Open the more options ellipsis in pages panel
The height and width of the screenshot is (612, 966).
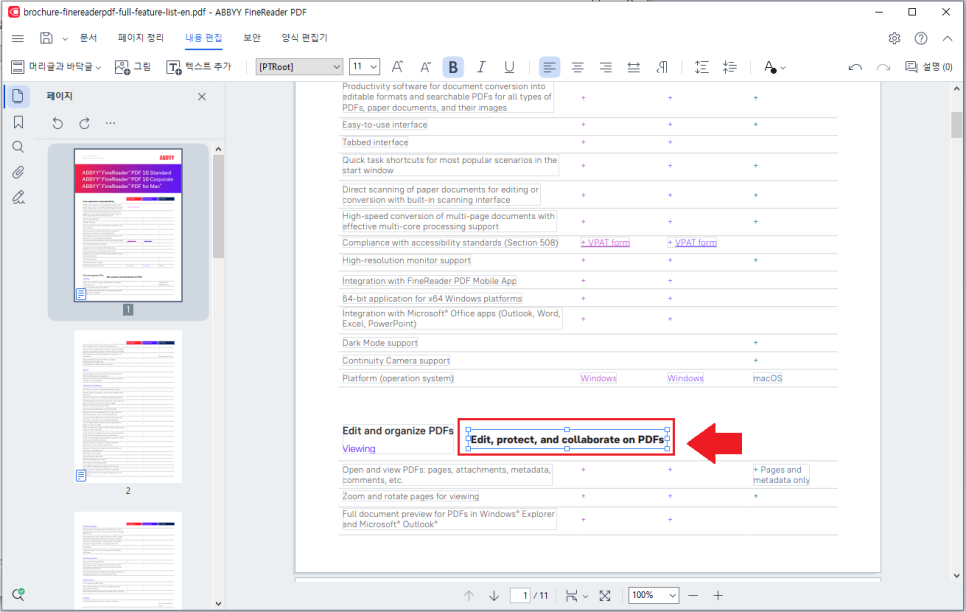click(110, 123)
